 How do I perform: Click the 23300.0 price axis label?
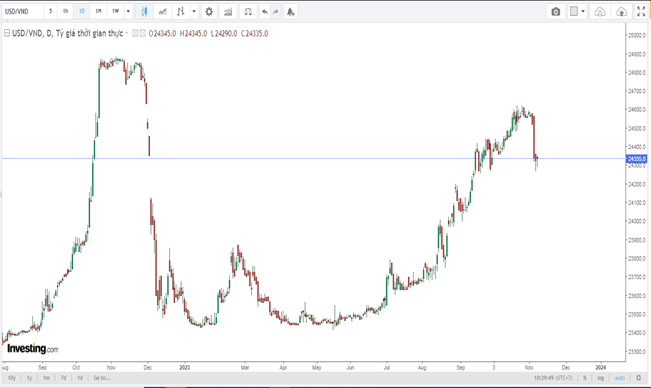pos(637,351)
